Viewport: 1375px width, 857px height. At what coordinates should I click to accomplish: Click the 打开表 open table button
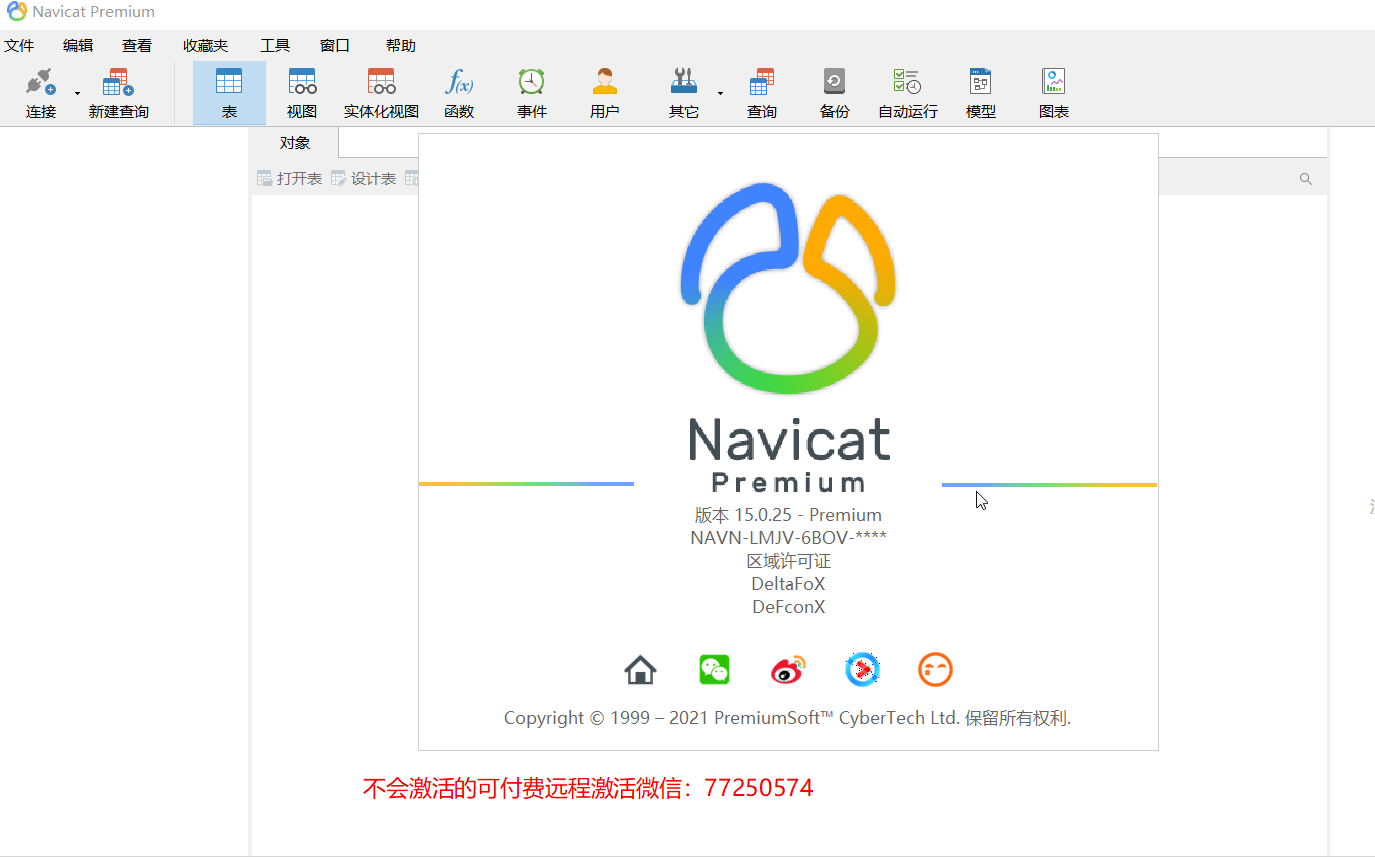pos(290,179)
